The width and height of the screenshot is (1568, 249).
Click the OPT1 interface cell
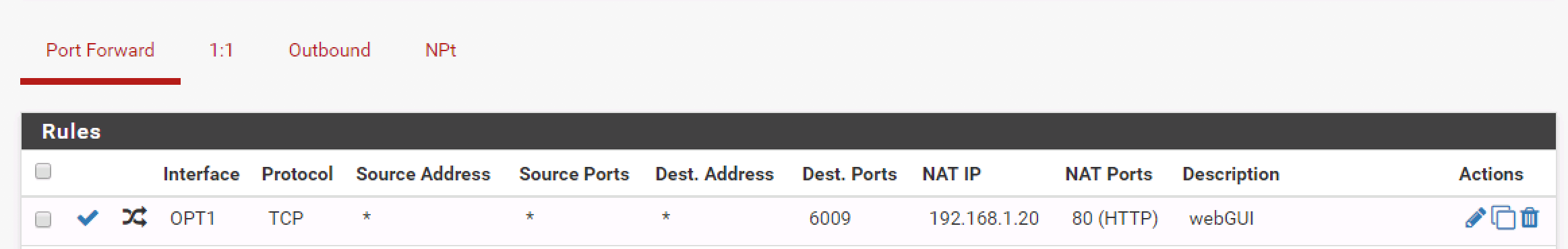tap(192, 219)
